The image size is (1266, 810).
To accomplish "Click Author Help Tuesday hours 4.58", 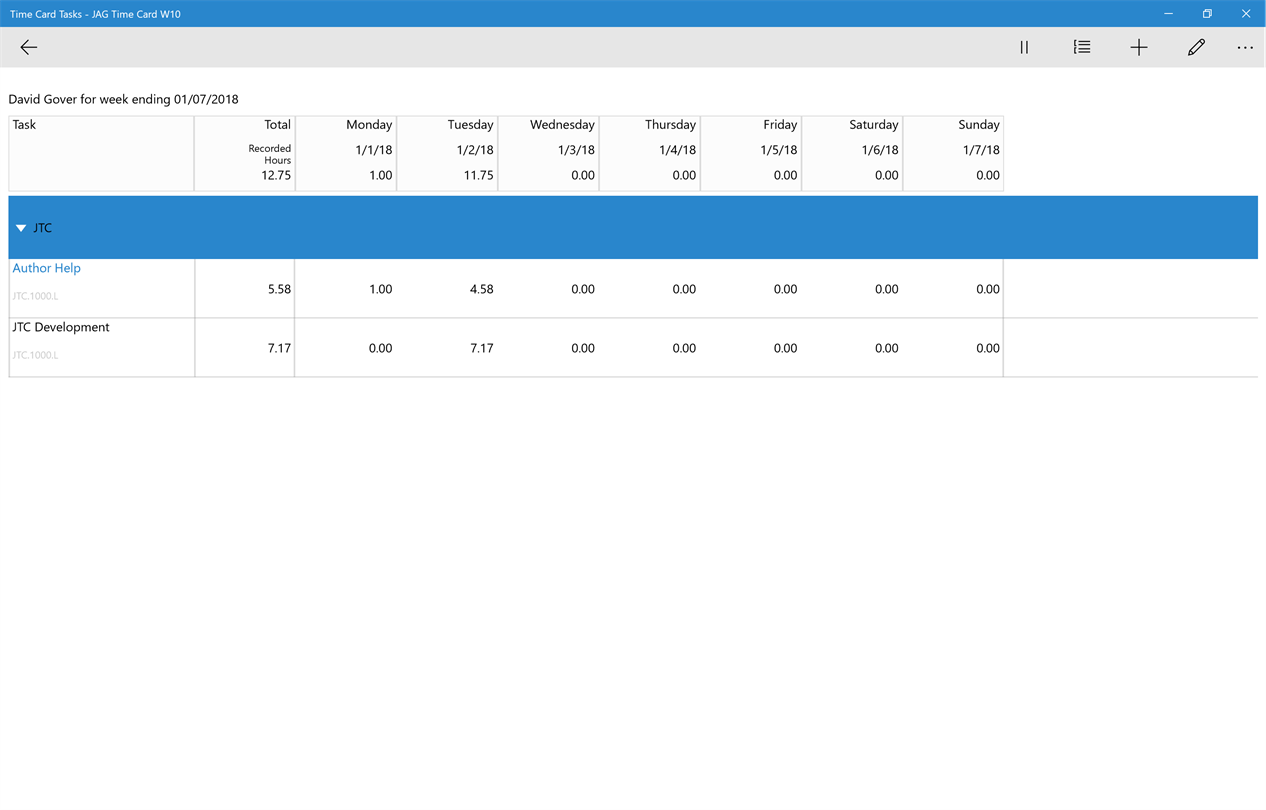I will 481,289.
